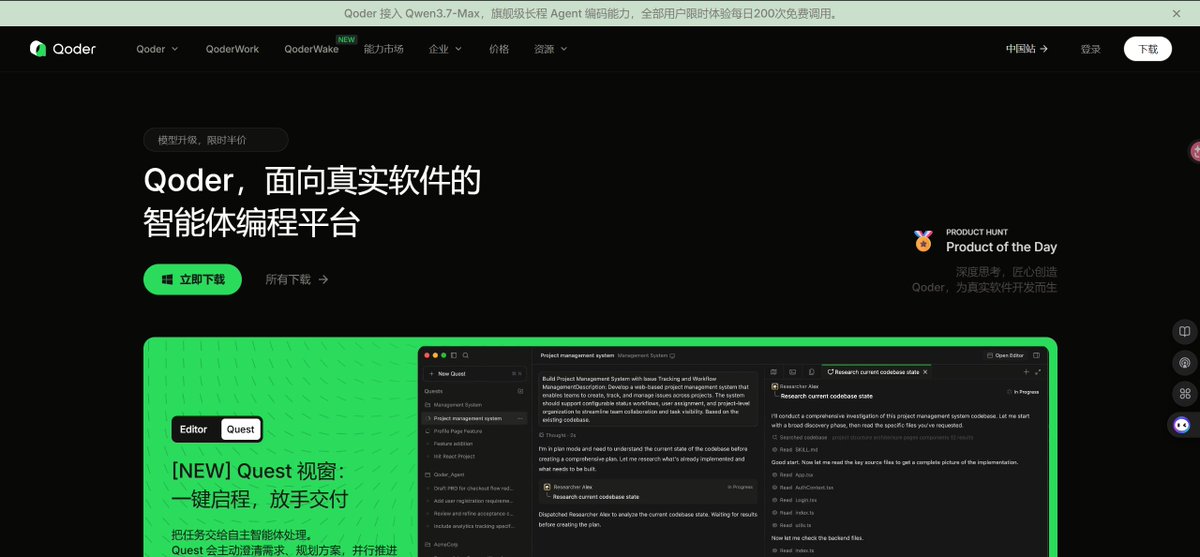The width and height of the screenshot is (1200, 557).
Task: Close the Research current codebase state tab
Action: [x=925, y=371]
